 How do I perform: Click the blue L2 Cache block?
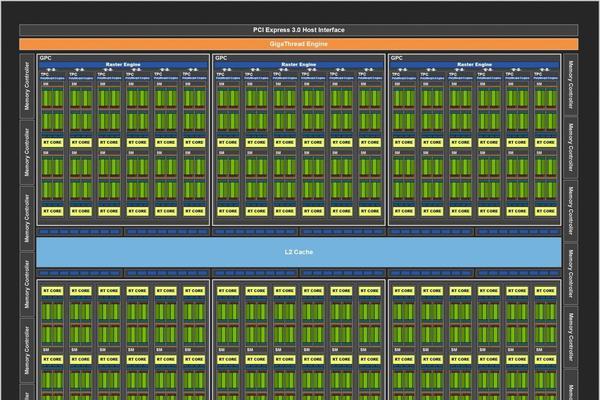tap(298, 252)
